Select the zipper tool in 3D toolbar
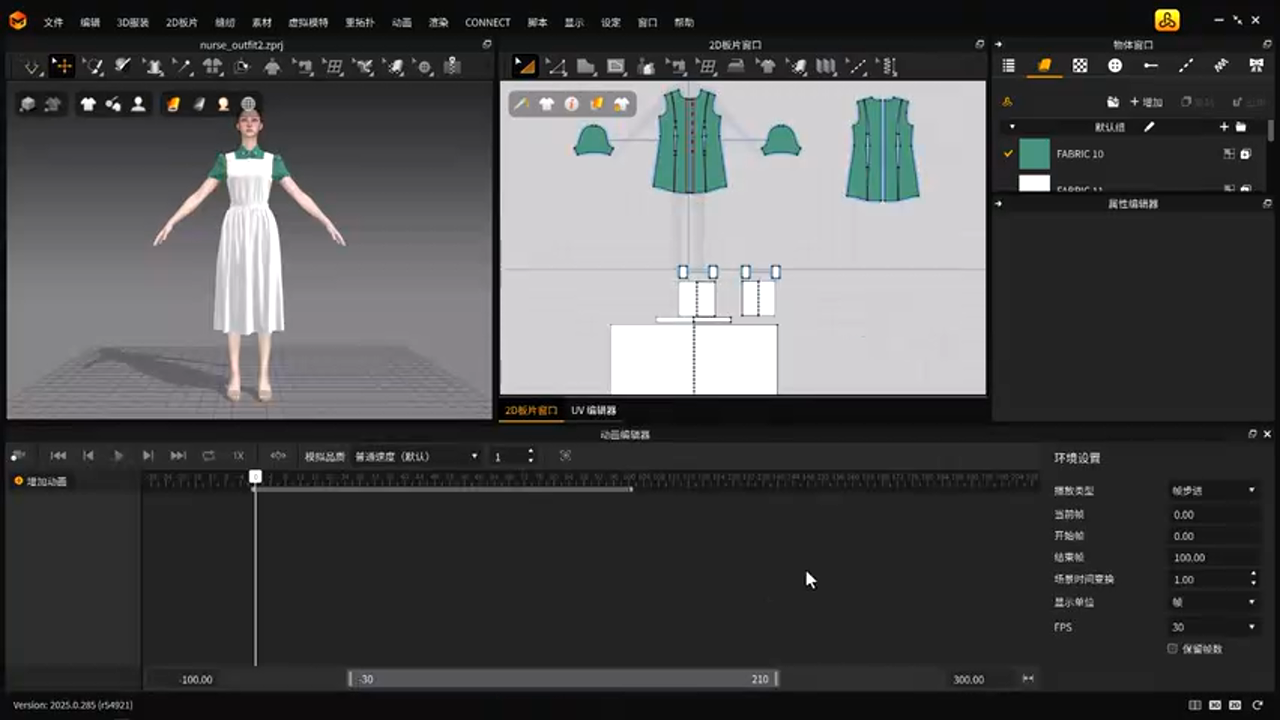The width and height of the screenshot is (1280, 720). tap(452, 67)
